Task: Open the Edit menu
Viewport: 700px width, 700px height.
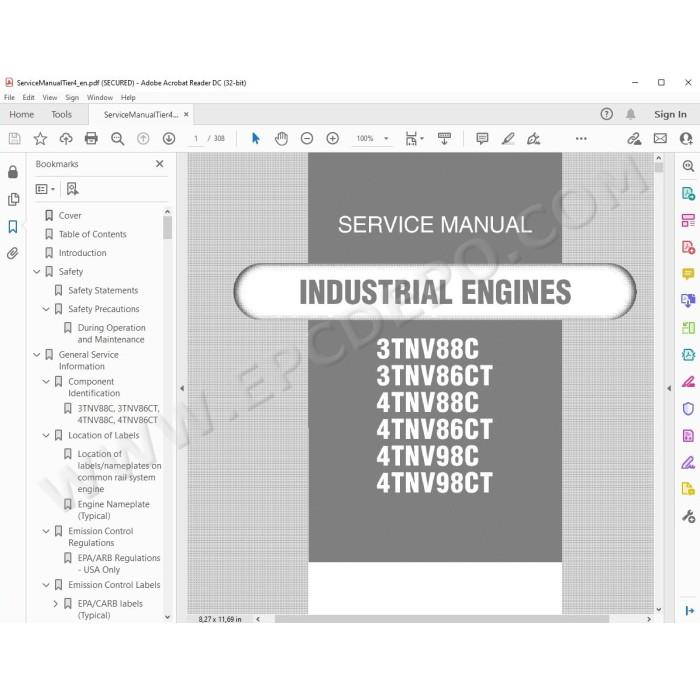Action: tap(29, 97)
